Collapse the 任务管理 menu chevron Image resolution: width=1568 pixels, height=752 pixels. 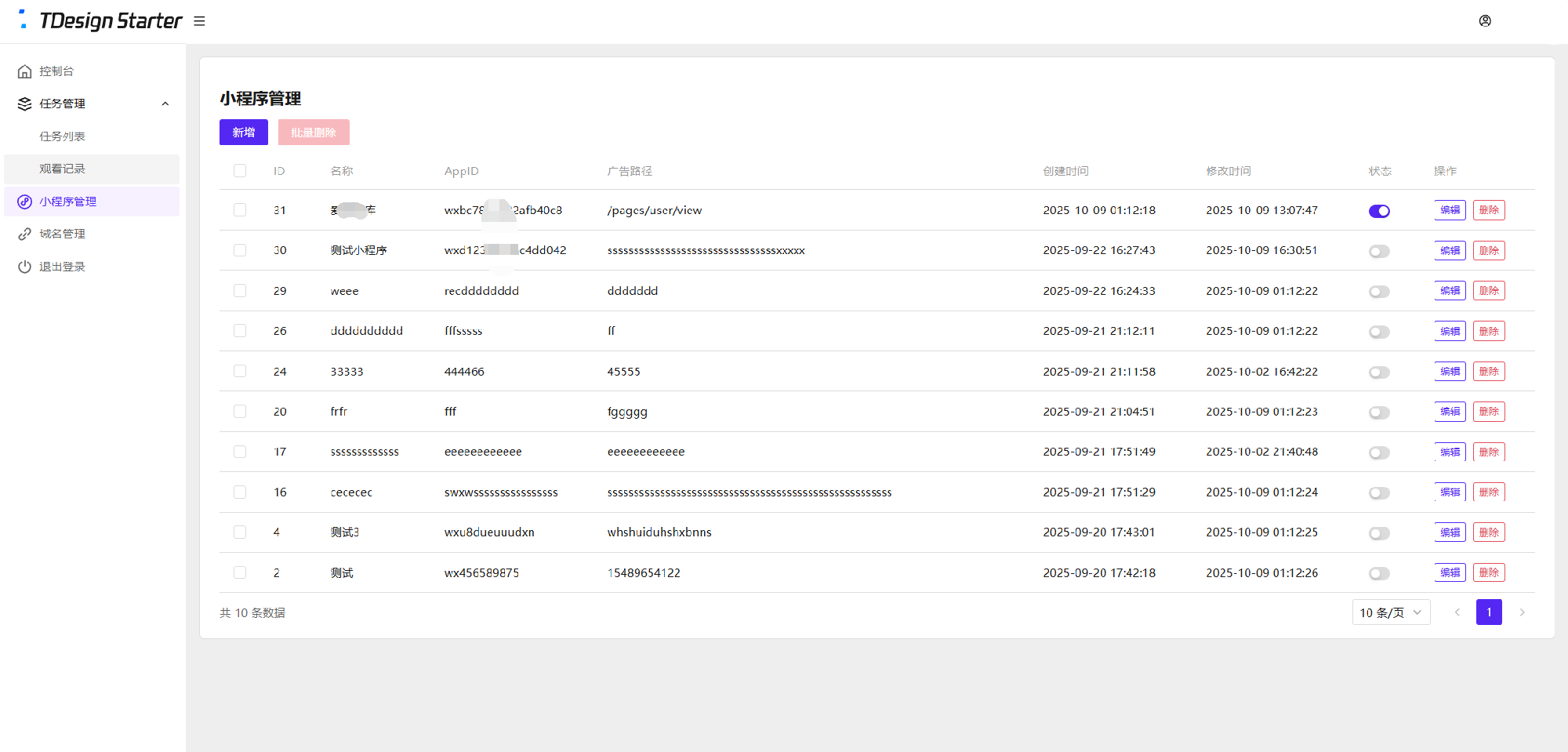(x=165, y=104)
